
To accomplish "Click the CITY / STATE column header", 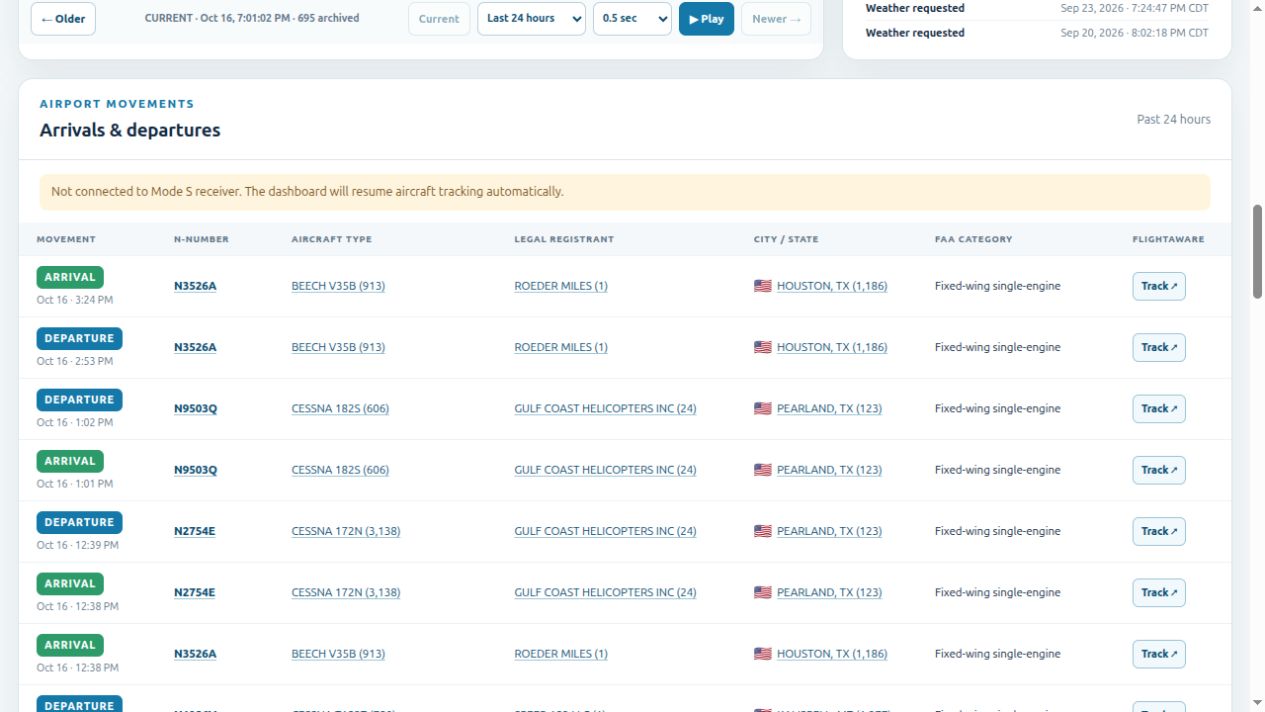I will pos(786,239).
